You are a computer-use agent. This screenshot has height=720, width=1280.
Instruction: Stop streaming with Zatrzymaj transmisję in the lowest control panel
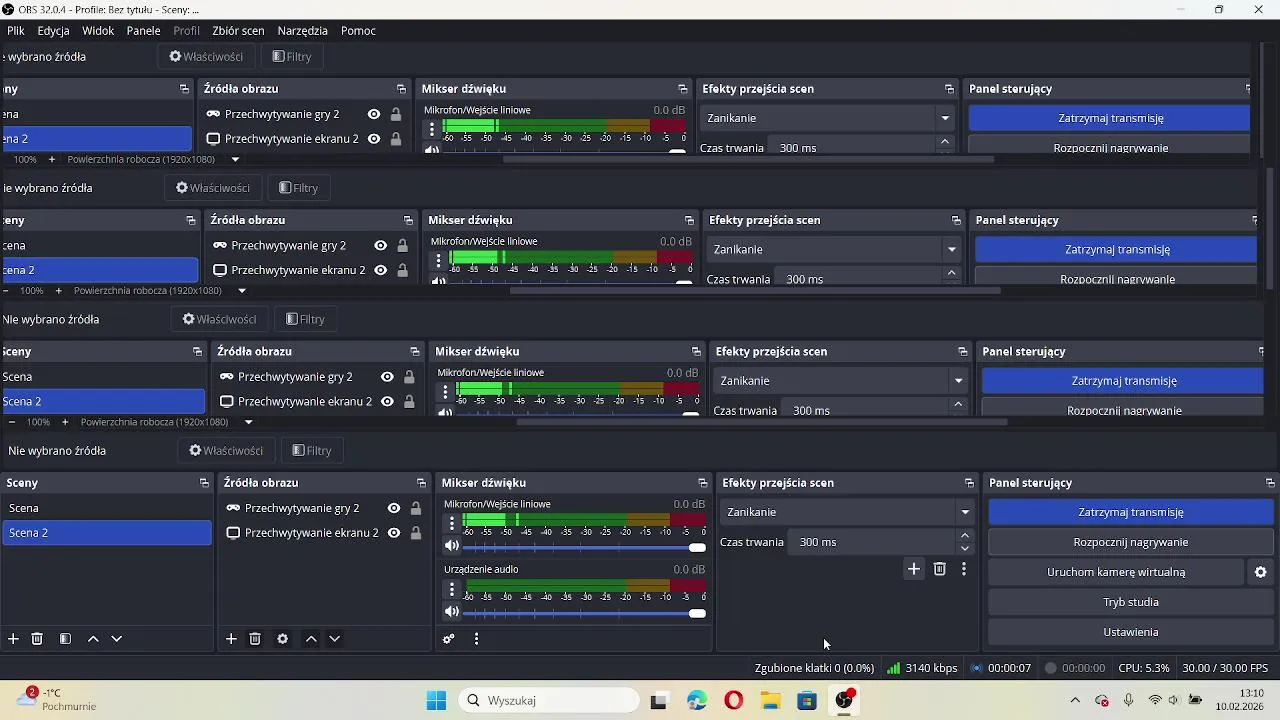point(1131,512)
